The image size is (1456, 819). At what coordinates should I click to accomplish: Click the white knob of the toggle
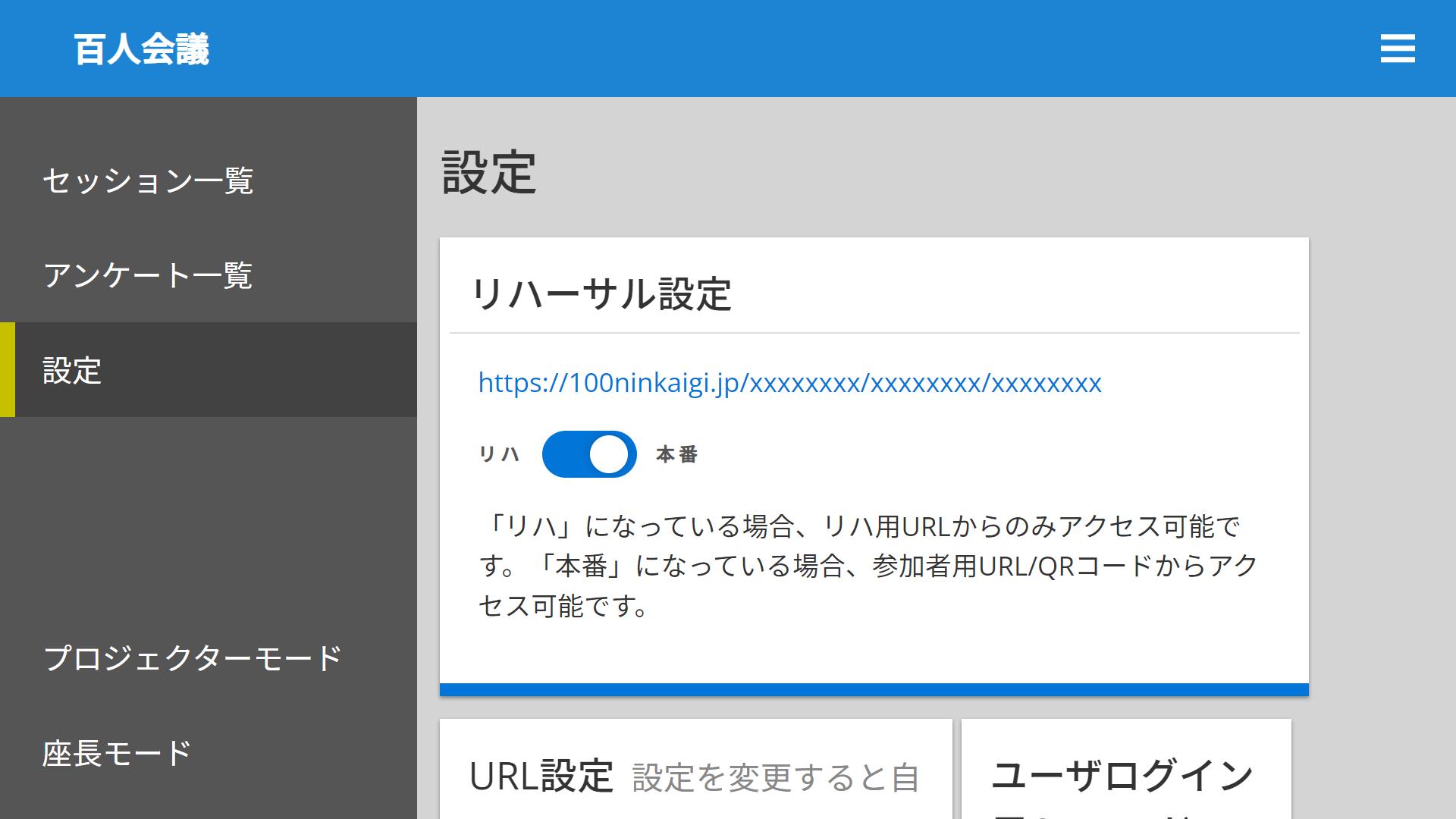pyautogui.click(x=609, y=454)
